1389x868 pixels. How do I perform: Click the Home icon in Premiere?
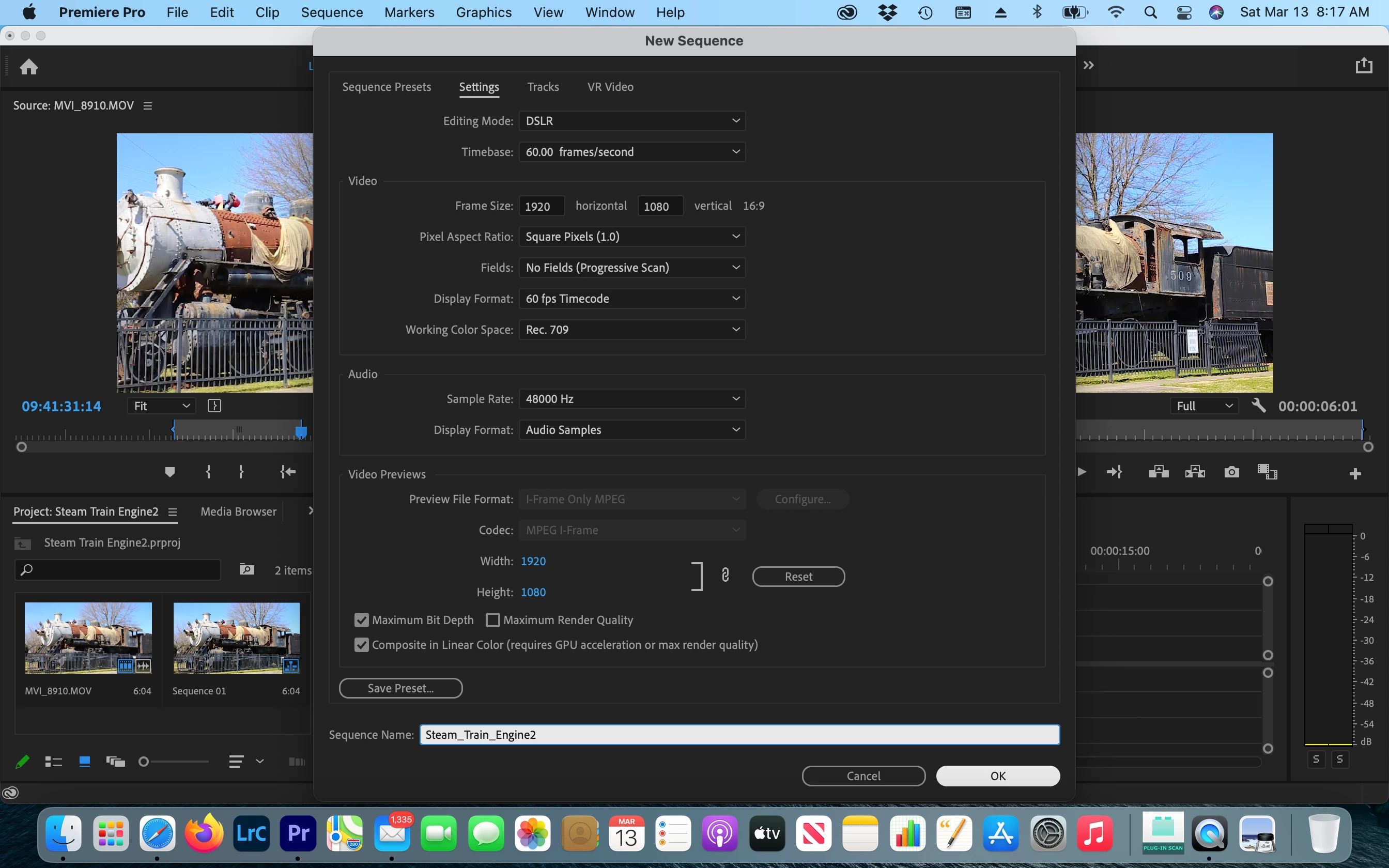click(29, 67)
